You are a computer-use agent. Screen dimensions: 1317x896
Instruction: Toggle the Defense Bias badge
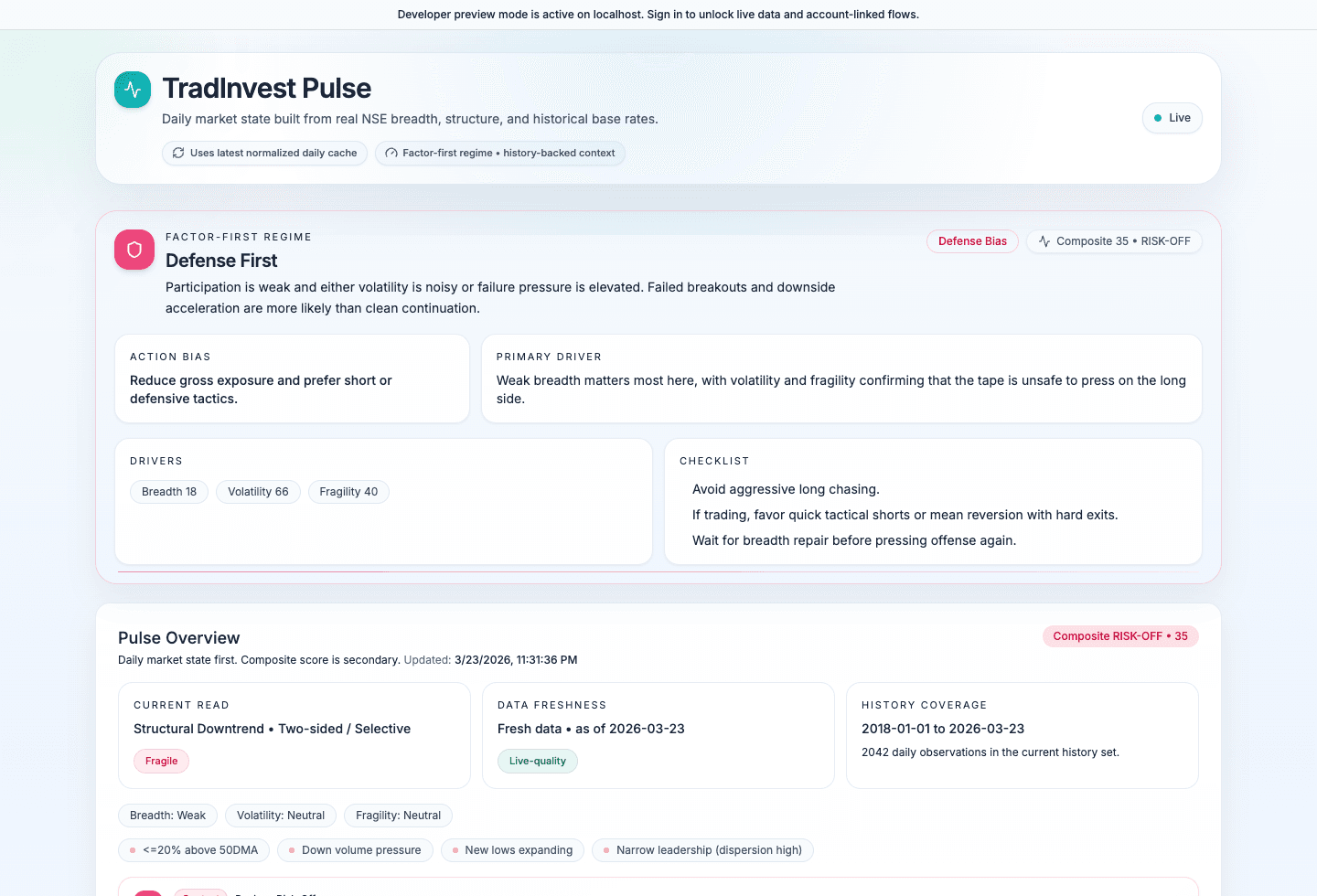click(972, 240)
